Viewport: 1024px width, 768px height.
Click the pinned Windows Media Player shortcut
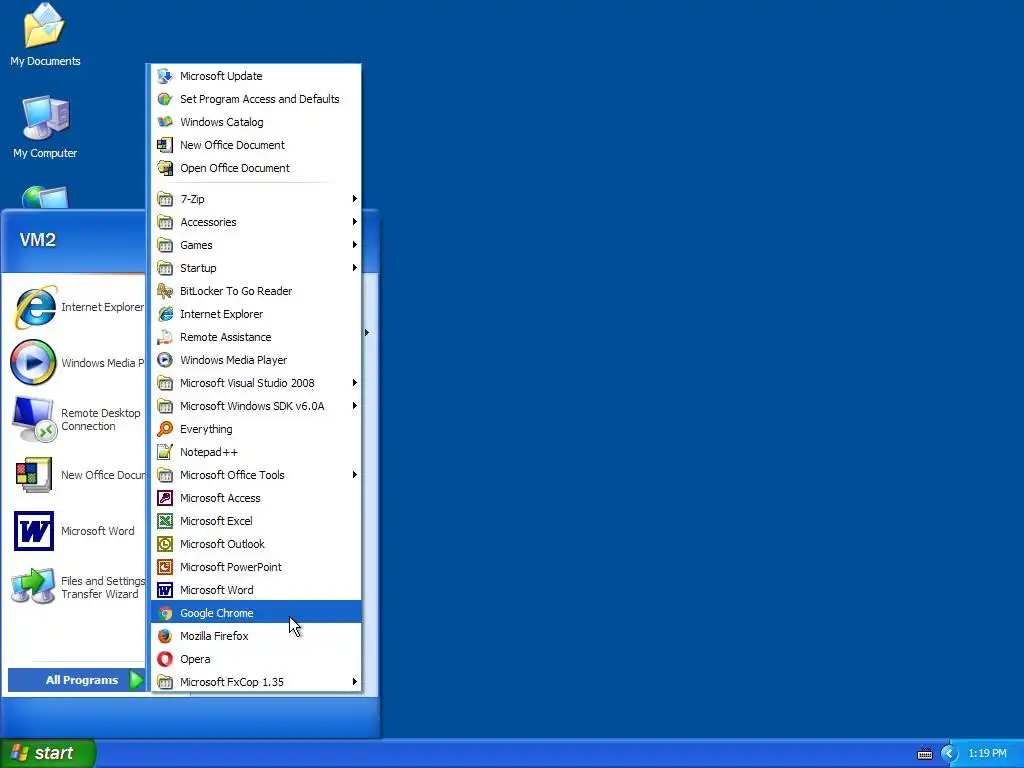[x=76, y=362]
